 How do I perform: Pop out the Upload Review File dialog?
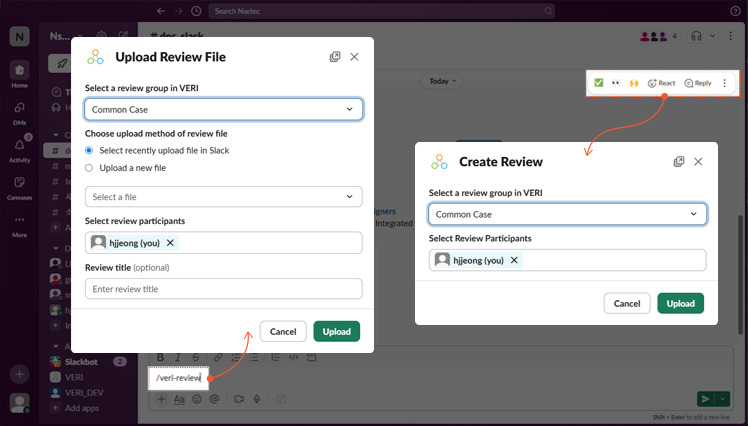pyautogui.click(x=335, y=57)
